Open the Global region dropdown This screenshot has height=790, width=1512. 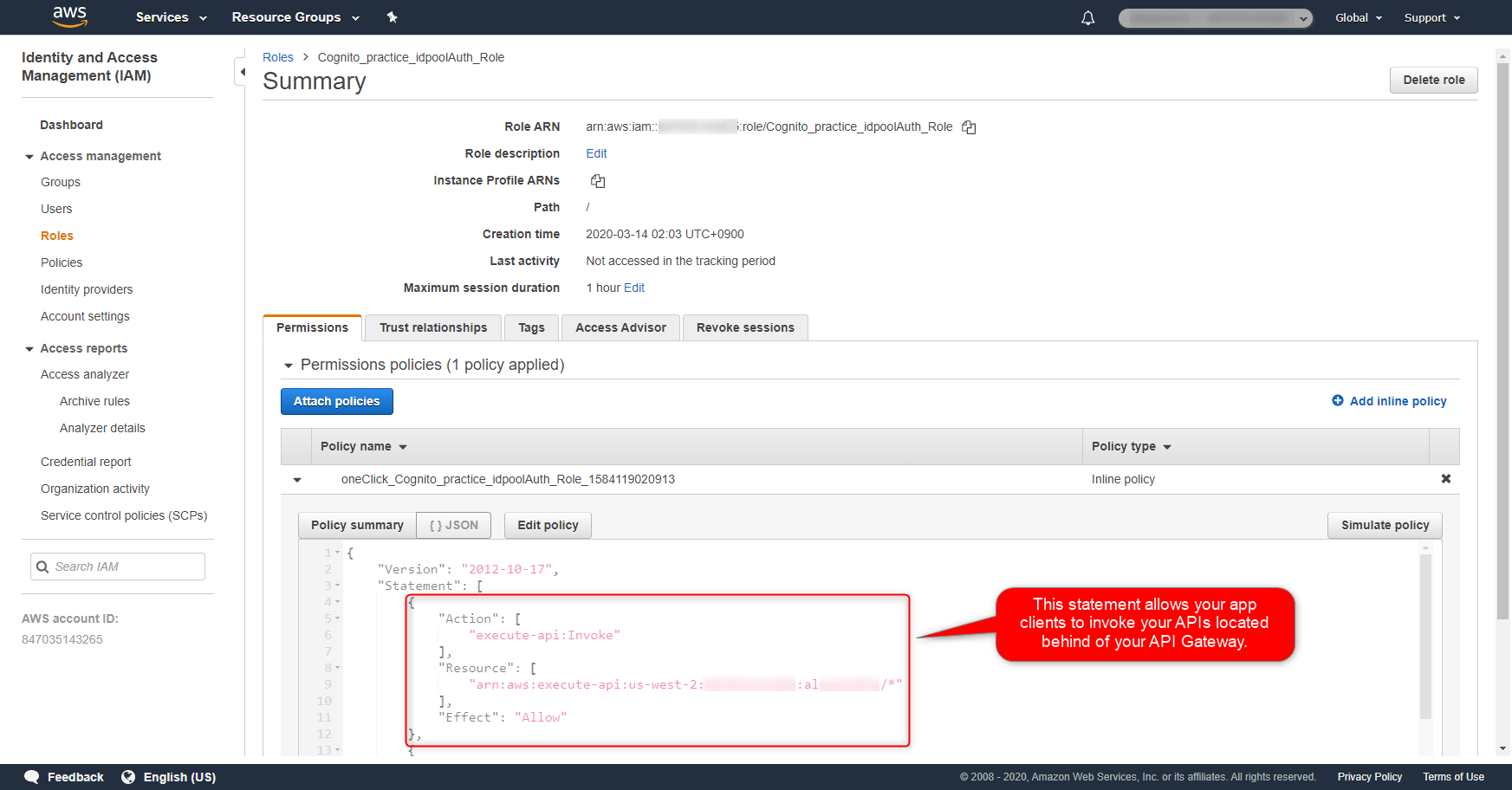(1359, 18)
